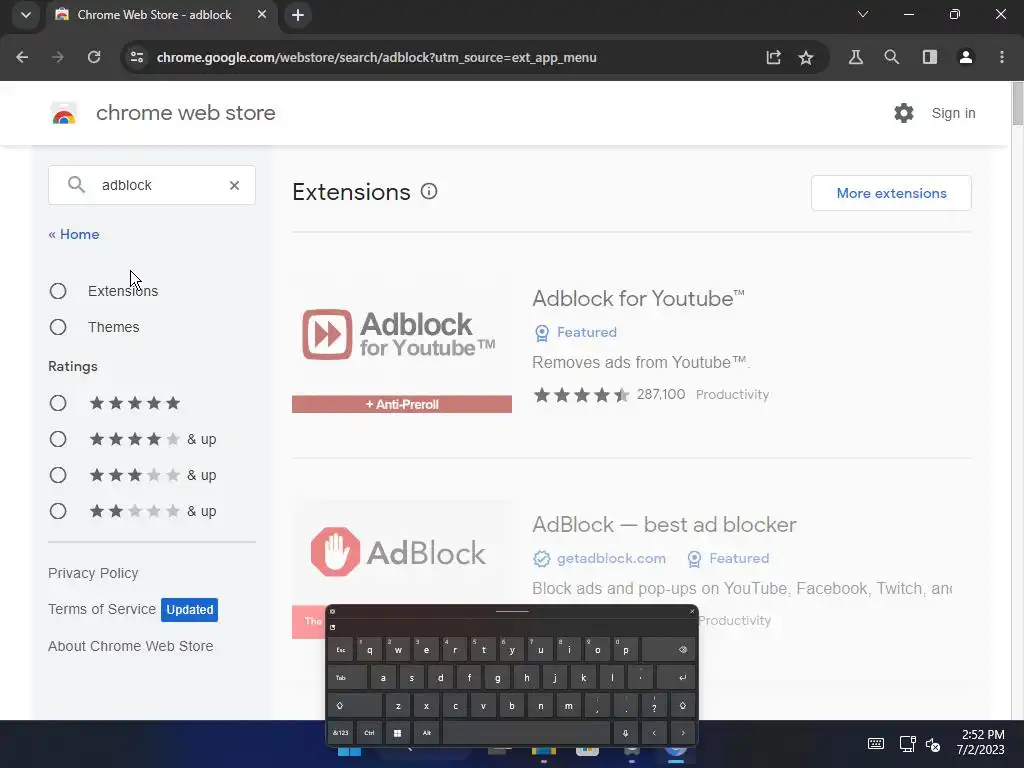Tap the space bar on touch keyboard
Image resolution: width=1024 pixels, height=768 pixels.
[526, 733]
